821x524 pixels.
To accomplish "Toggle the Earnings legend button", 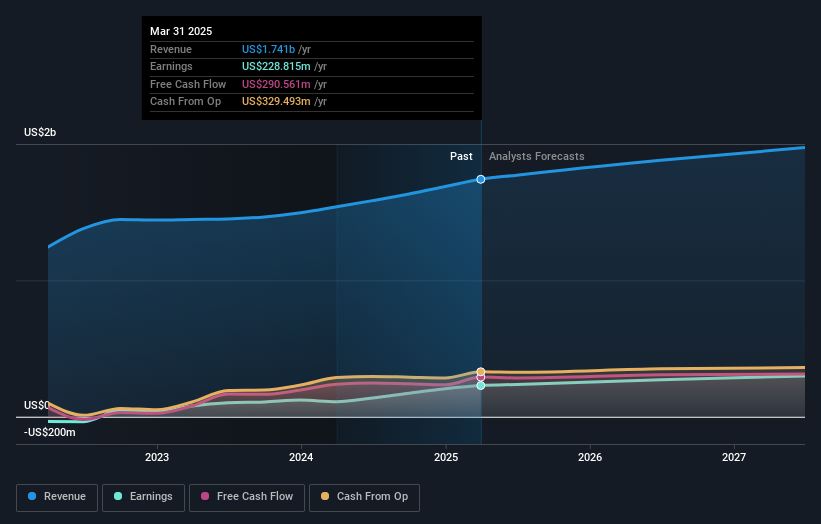I will click(143, 497).
